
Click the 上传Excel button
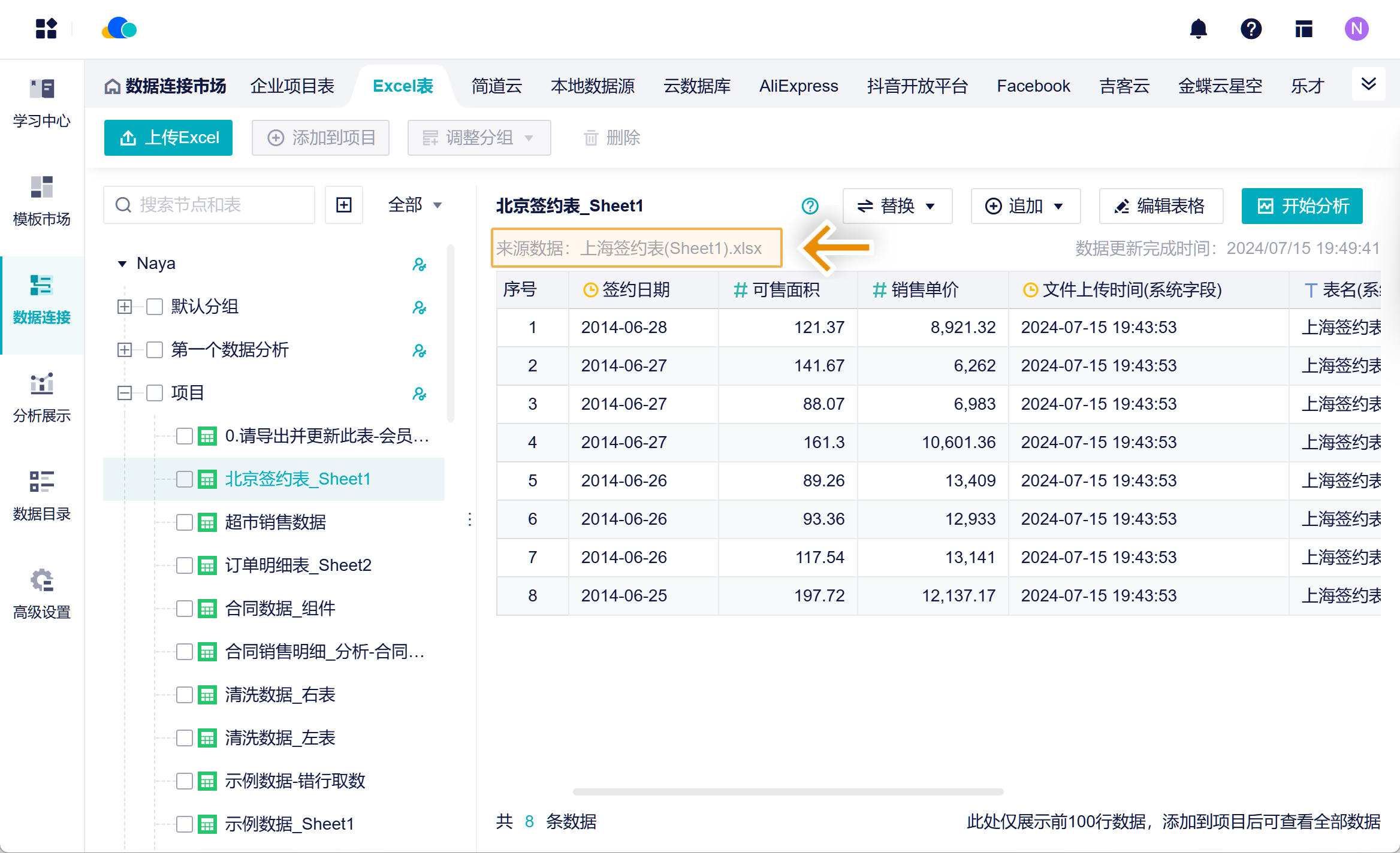point(168,138)
